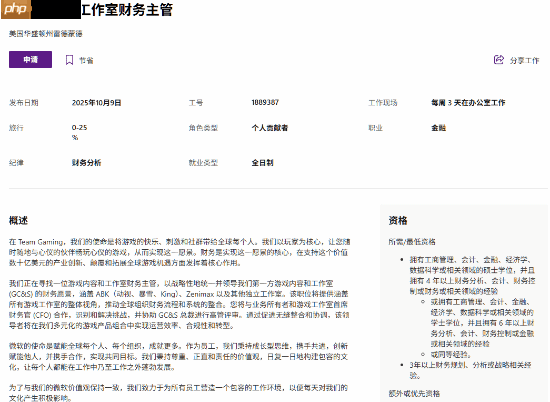Click the paragraph beginning 在 Team Gaming
The image size is (550, 402).
179,252
